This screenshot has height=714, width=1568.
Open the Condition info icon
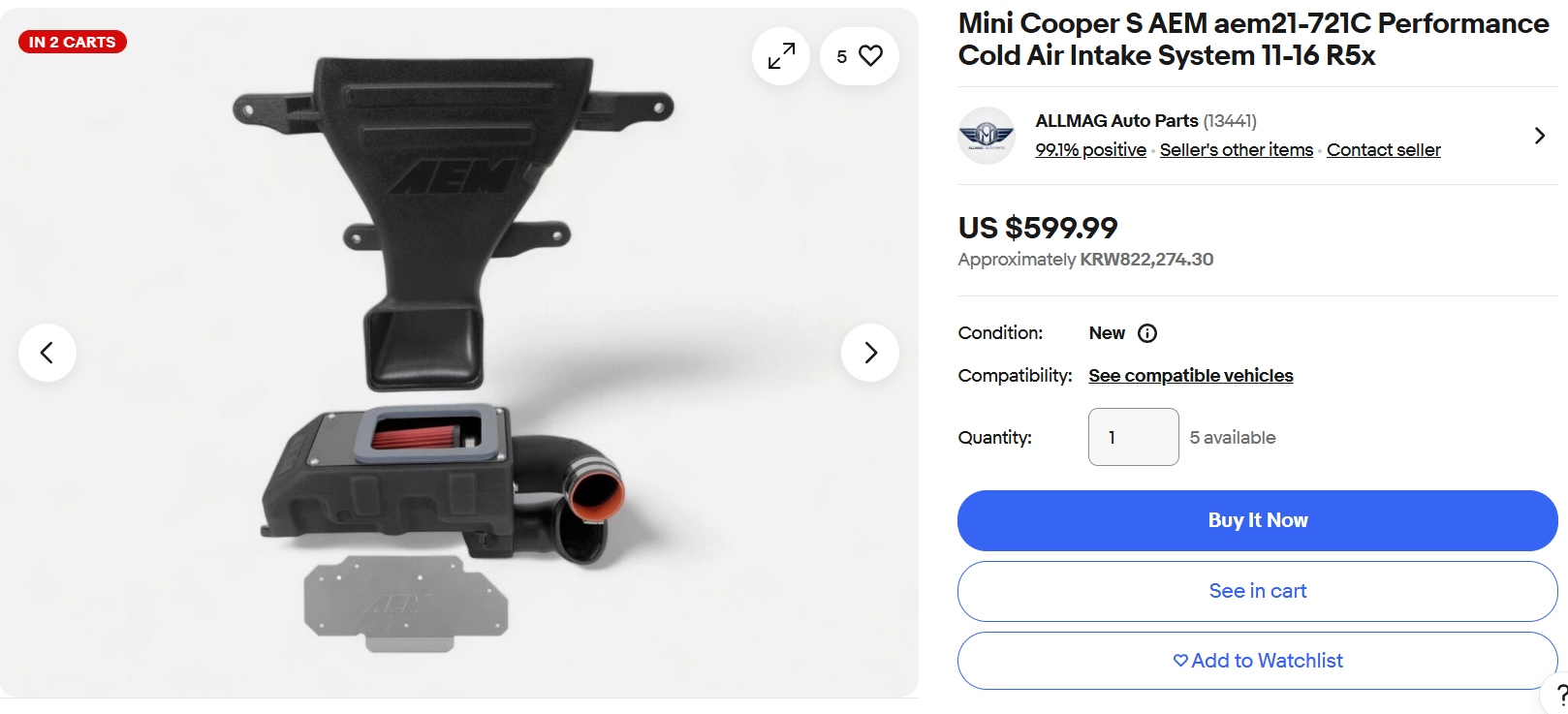click(1147, 333)
